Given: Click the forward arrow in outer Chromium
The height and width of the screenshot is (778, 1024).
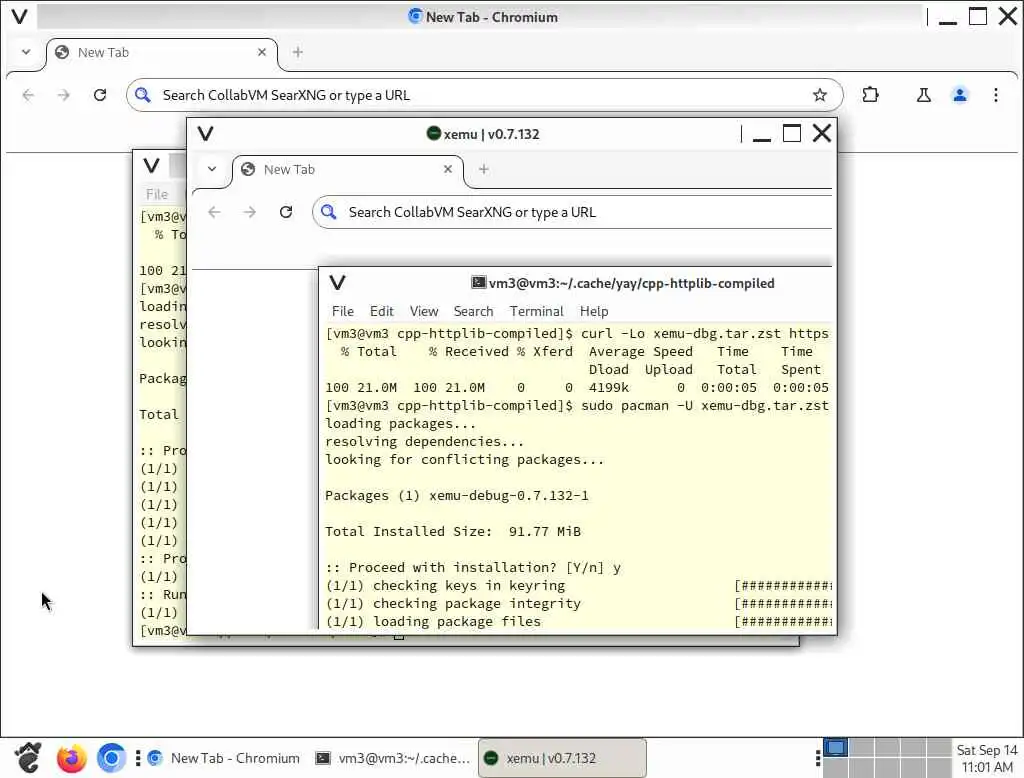Looking at the screenshot, I should coord(63,95).
